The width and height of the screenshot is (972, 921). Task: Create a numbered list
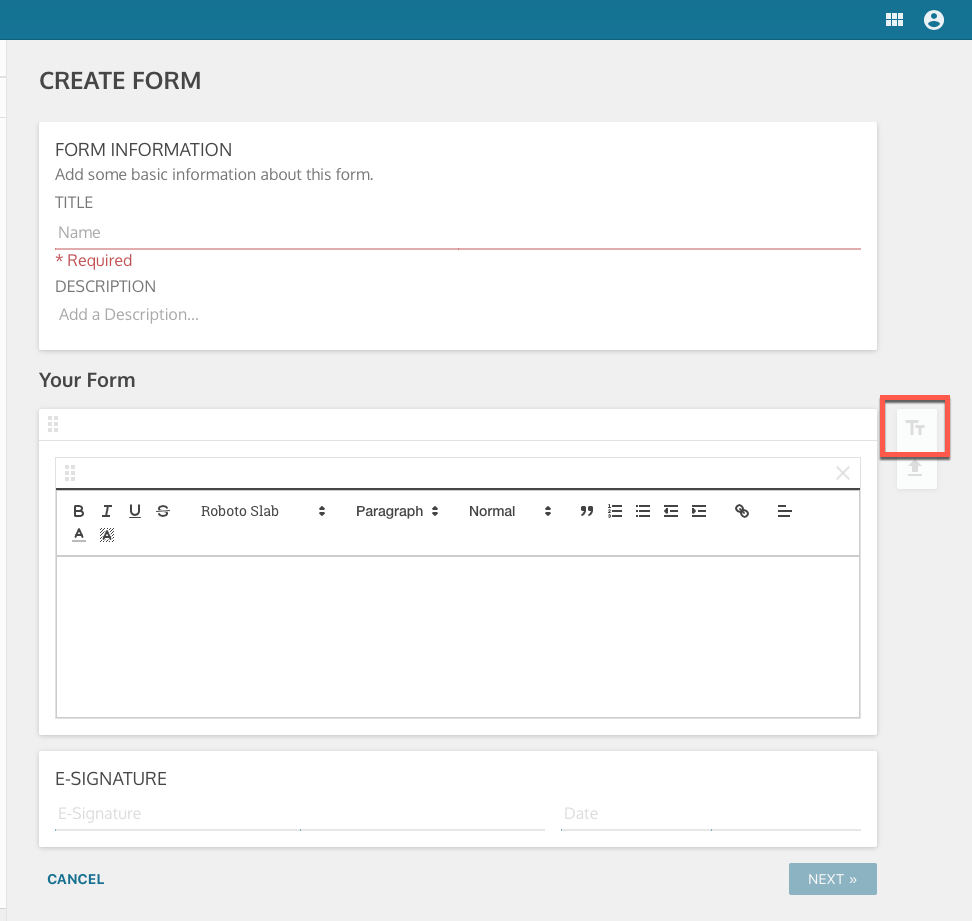tap(615, 511)
